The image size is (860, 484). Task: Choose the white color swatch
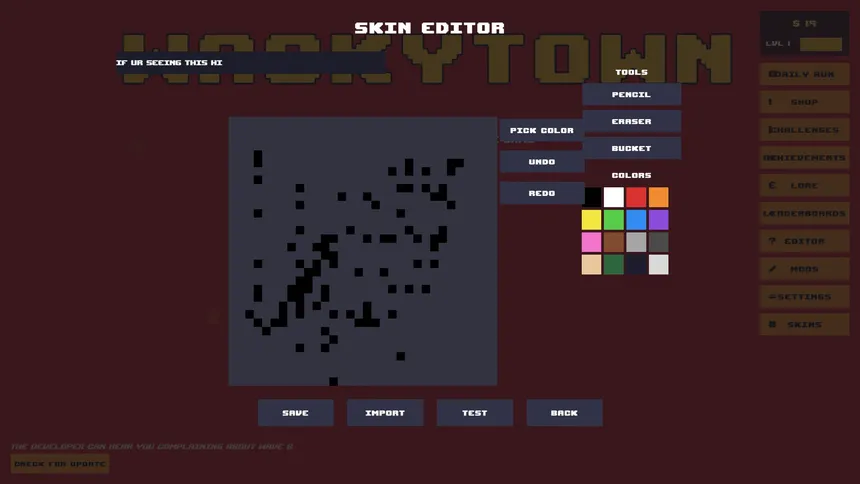pos(614,197)
